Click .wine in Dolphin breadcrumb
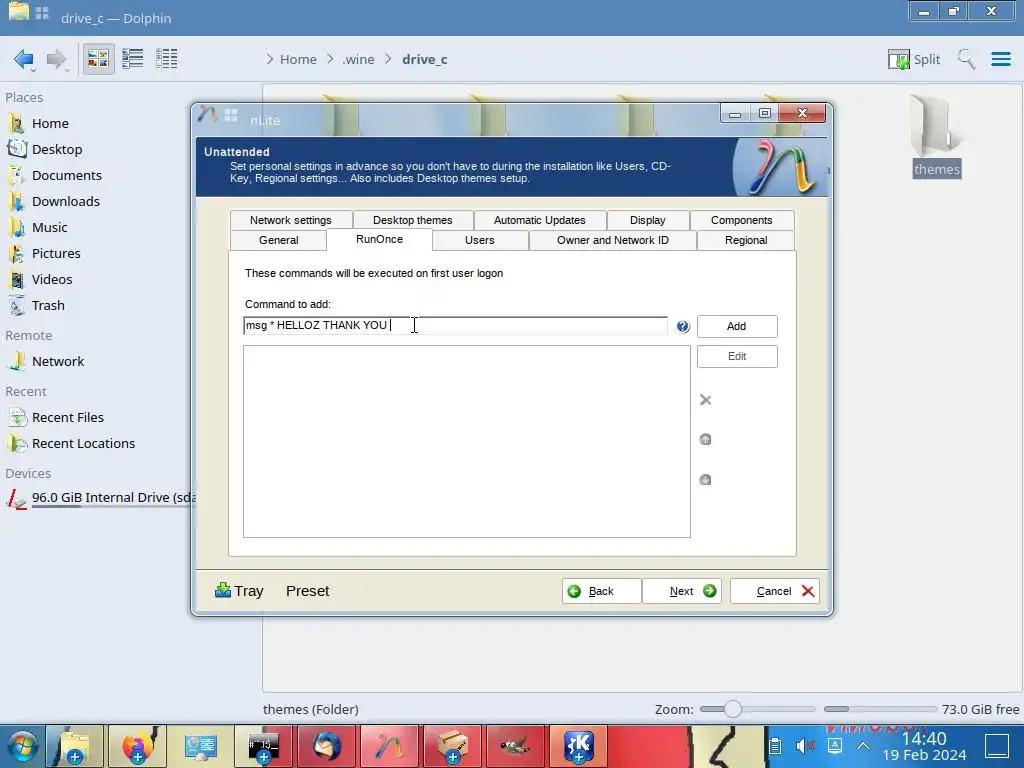The width and height of the screenshot is (1024, 768). click(359, 59)
